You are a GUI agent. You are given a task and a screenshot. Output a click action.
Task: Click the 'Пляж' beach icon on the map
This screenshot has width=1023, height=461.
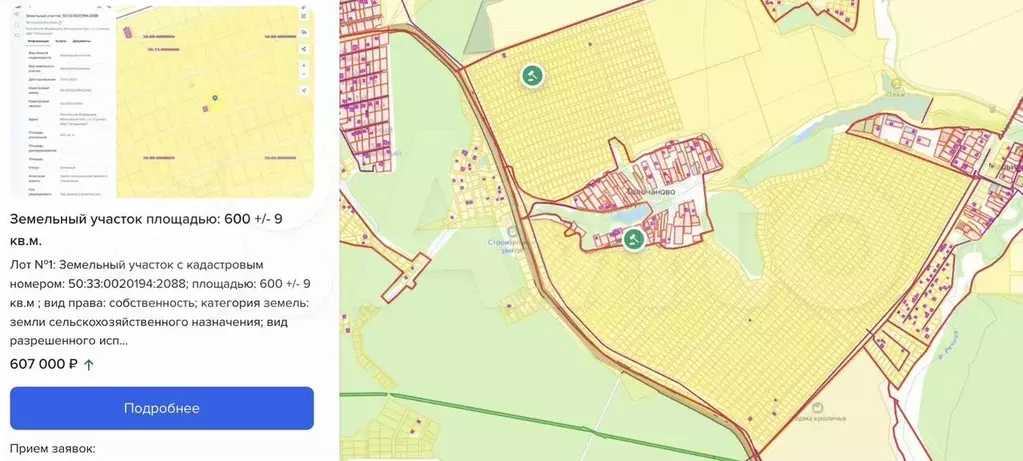pos(896,83)
